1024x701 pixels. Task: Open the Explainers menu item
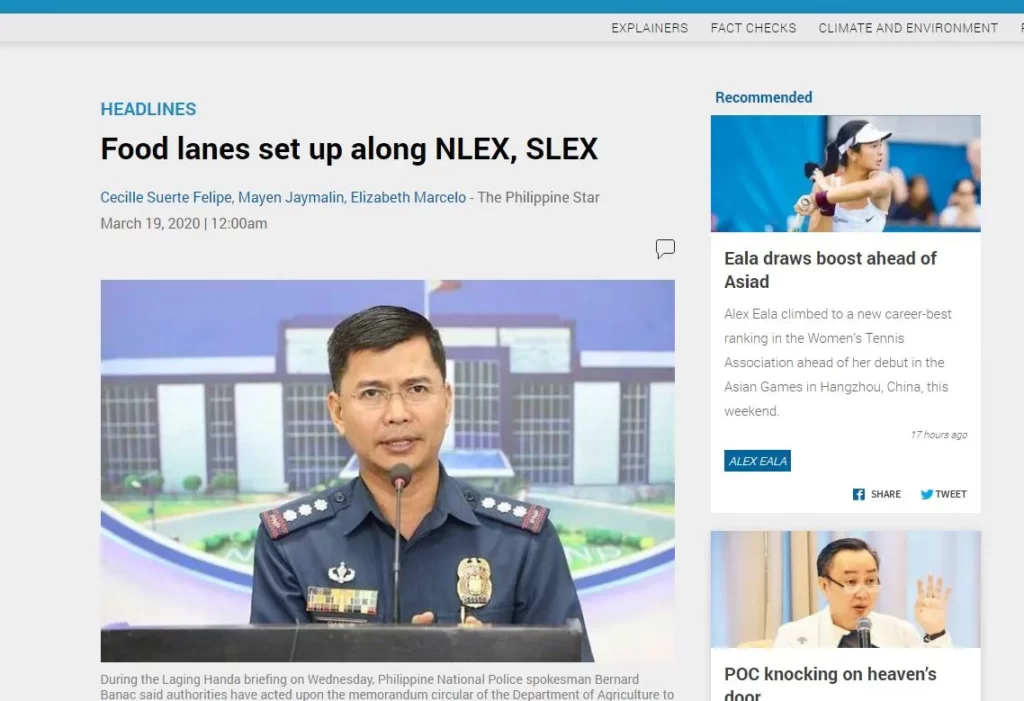[x=649, y=28]
